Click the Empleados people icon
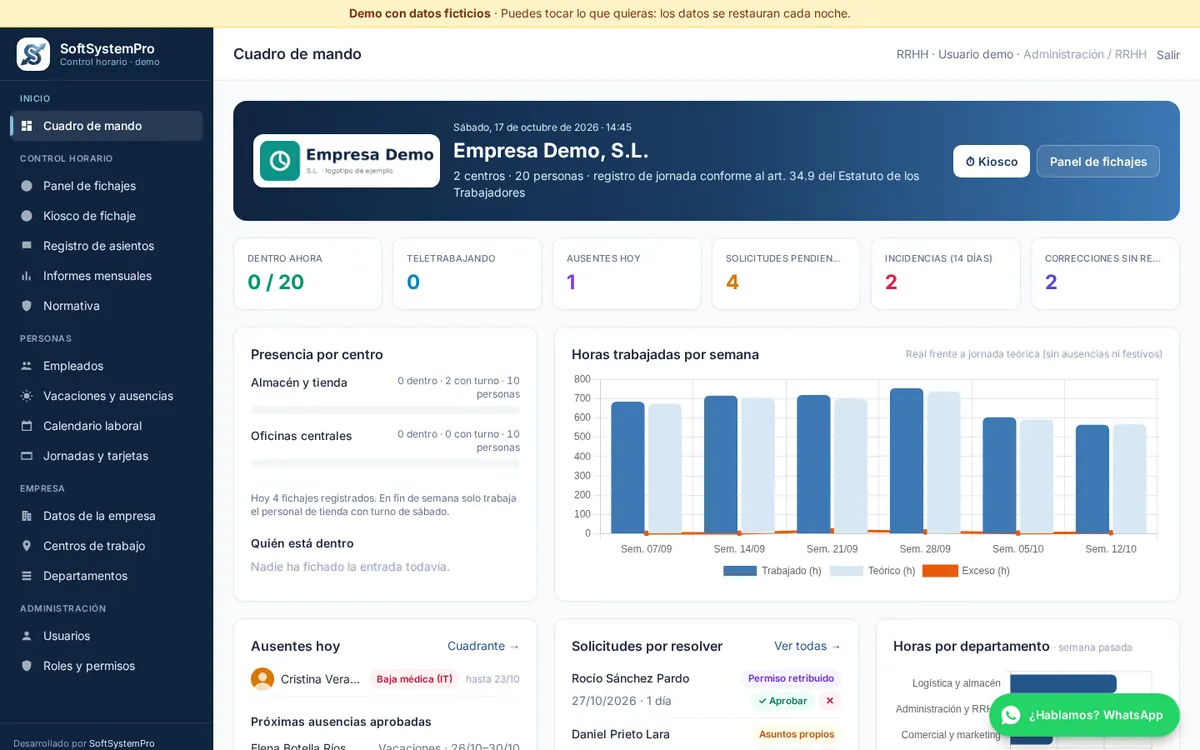The image size is (1200, 750). pos(27,366)
